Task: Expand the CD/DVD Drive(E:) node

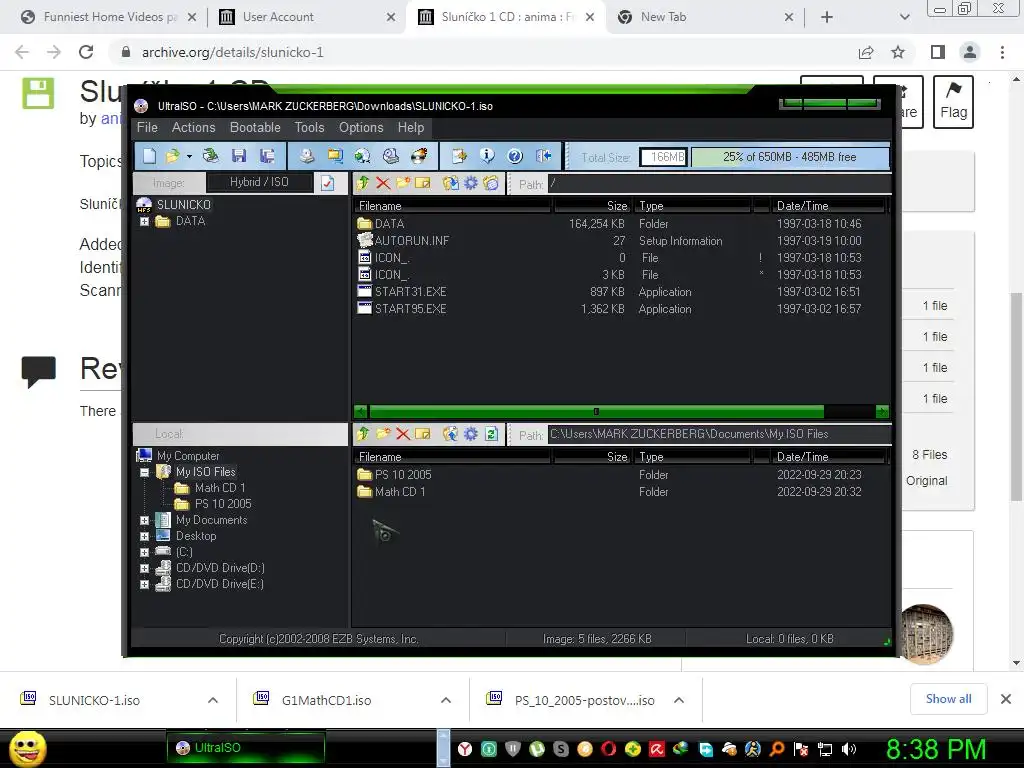Action: 144,584
